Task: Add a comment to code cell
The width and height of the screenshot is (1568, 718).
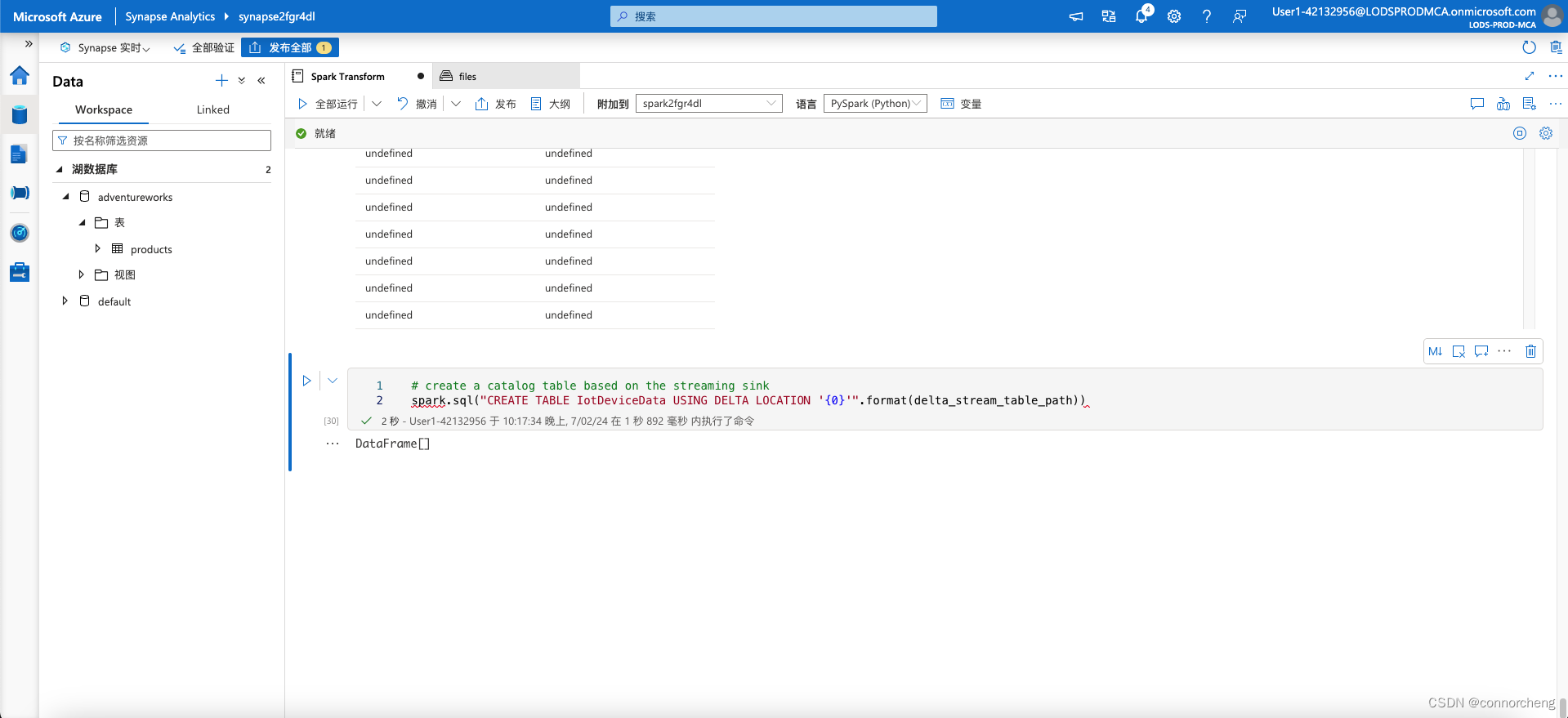Action: [x=1481, y=351]
